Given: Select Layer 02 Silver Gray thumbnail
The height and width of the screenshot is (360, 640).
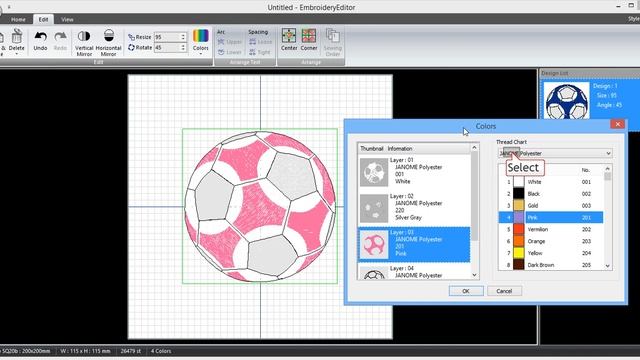Looking at the screenshot, I should 374,208.
